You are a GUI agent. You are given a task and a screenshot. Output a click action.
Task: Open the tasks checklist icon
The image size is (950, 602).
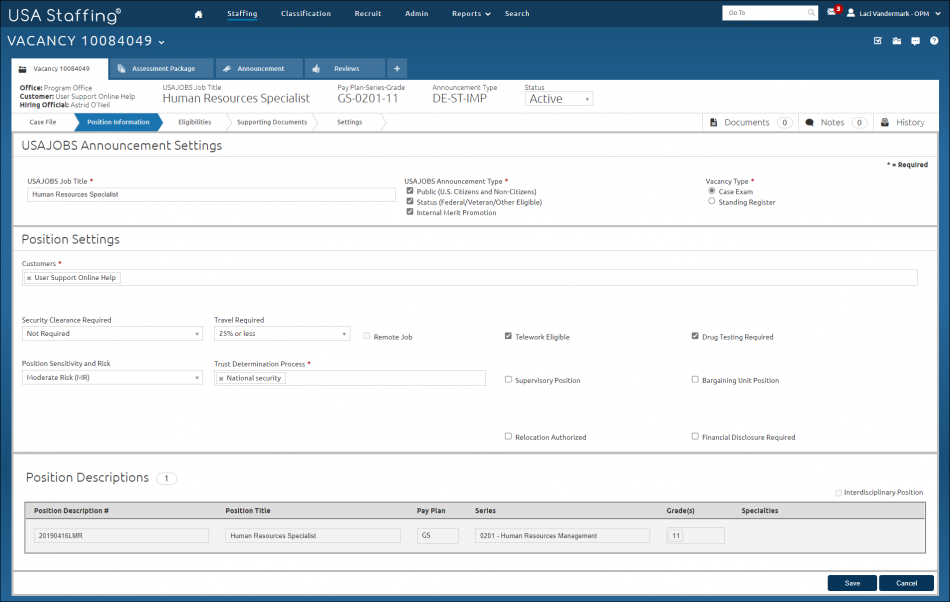877,41
